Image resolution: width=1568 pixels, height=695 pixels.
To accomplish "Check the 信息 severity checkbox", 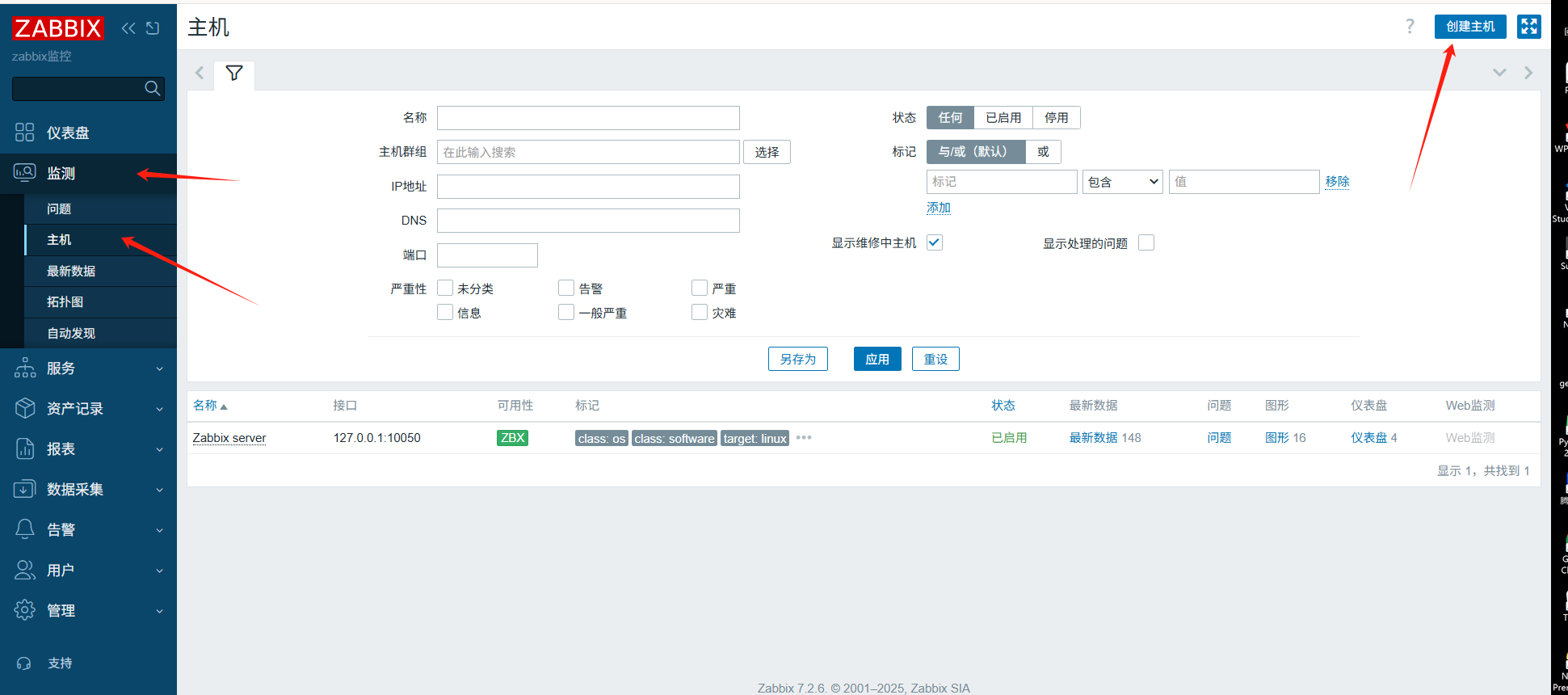I will pos(445,312).
